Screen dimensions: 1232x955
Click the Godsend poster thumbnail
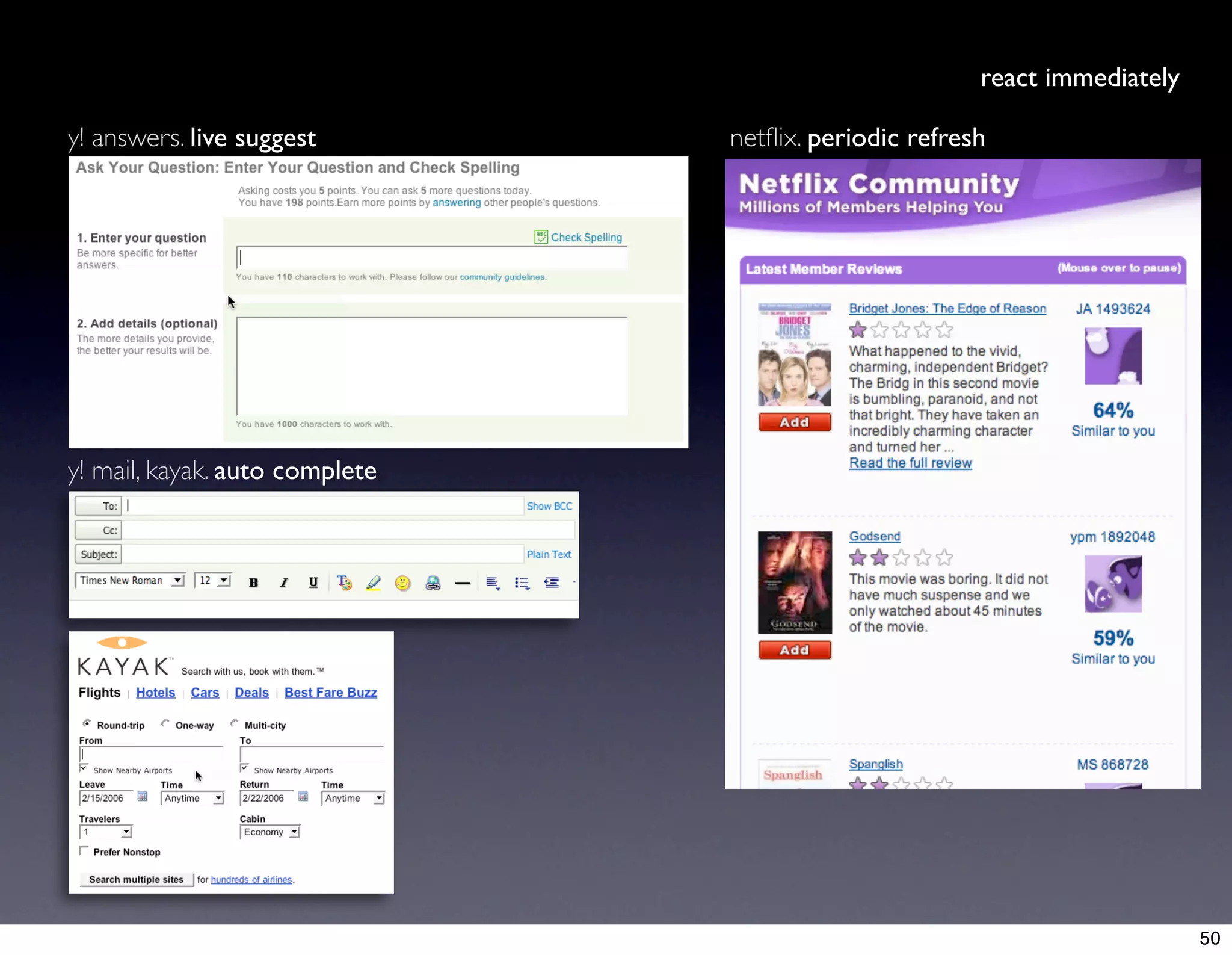click(795, 583)
